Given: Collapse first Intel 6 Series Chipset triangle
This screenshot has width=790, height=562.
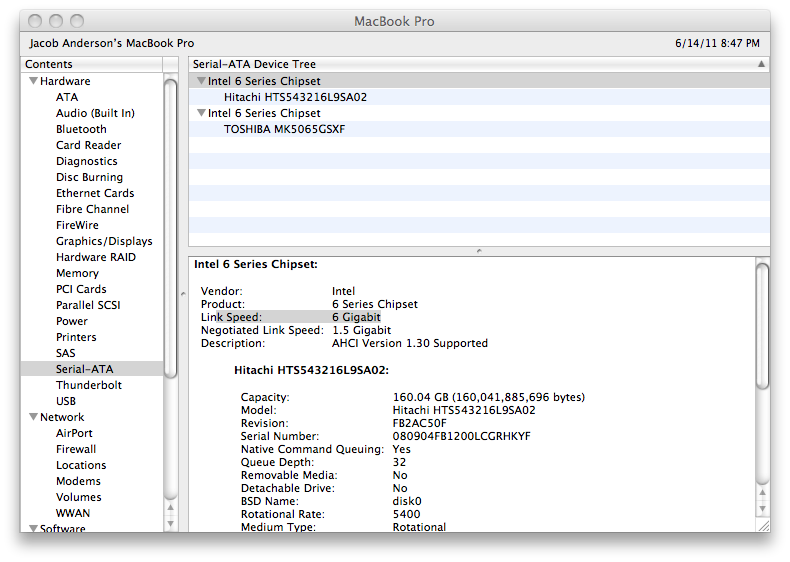Looking at the screenshot, I should pyautogui.click(x=201, y=81).
